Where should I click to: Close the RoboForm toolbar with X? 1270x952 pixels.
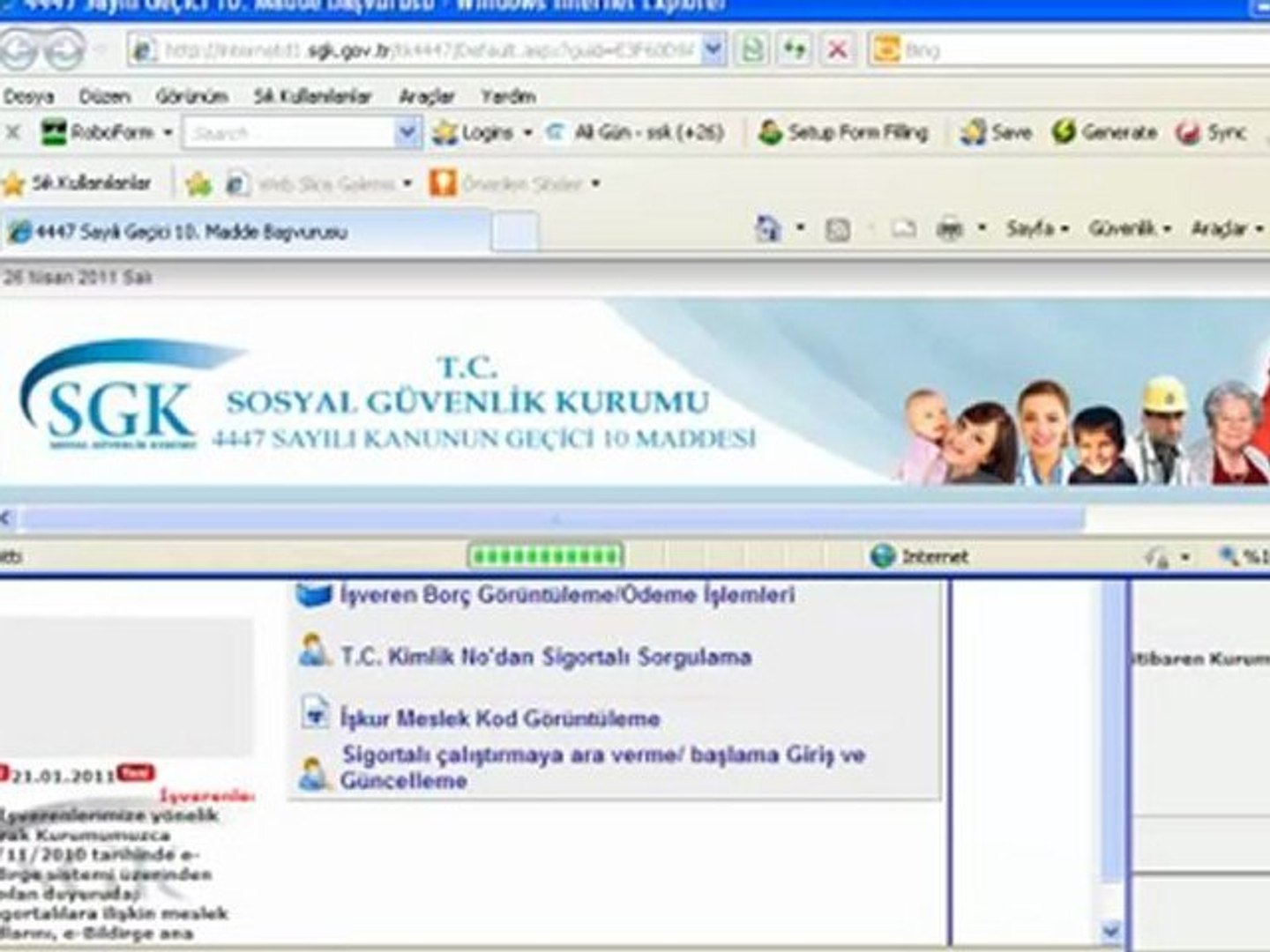pyautogui.click(x=12, y=132)
